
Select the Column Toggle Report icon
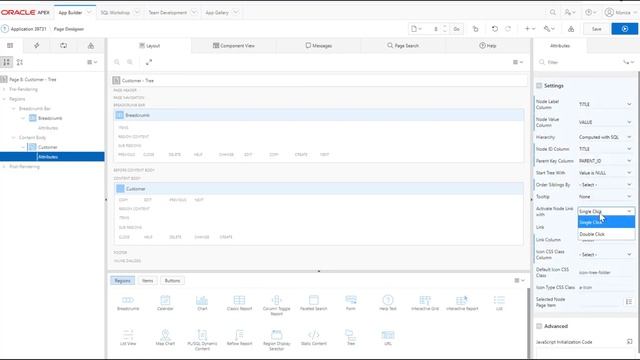click(x=276, y=300)
